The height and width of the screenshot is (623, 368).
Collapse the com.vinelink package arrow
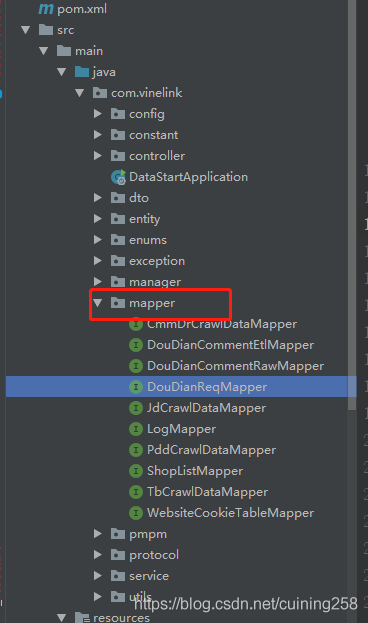pyautogui.click(x=79, y=93)
